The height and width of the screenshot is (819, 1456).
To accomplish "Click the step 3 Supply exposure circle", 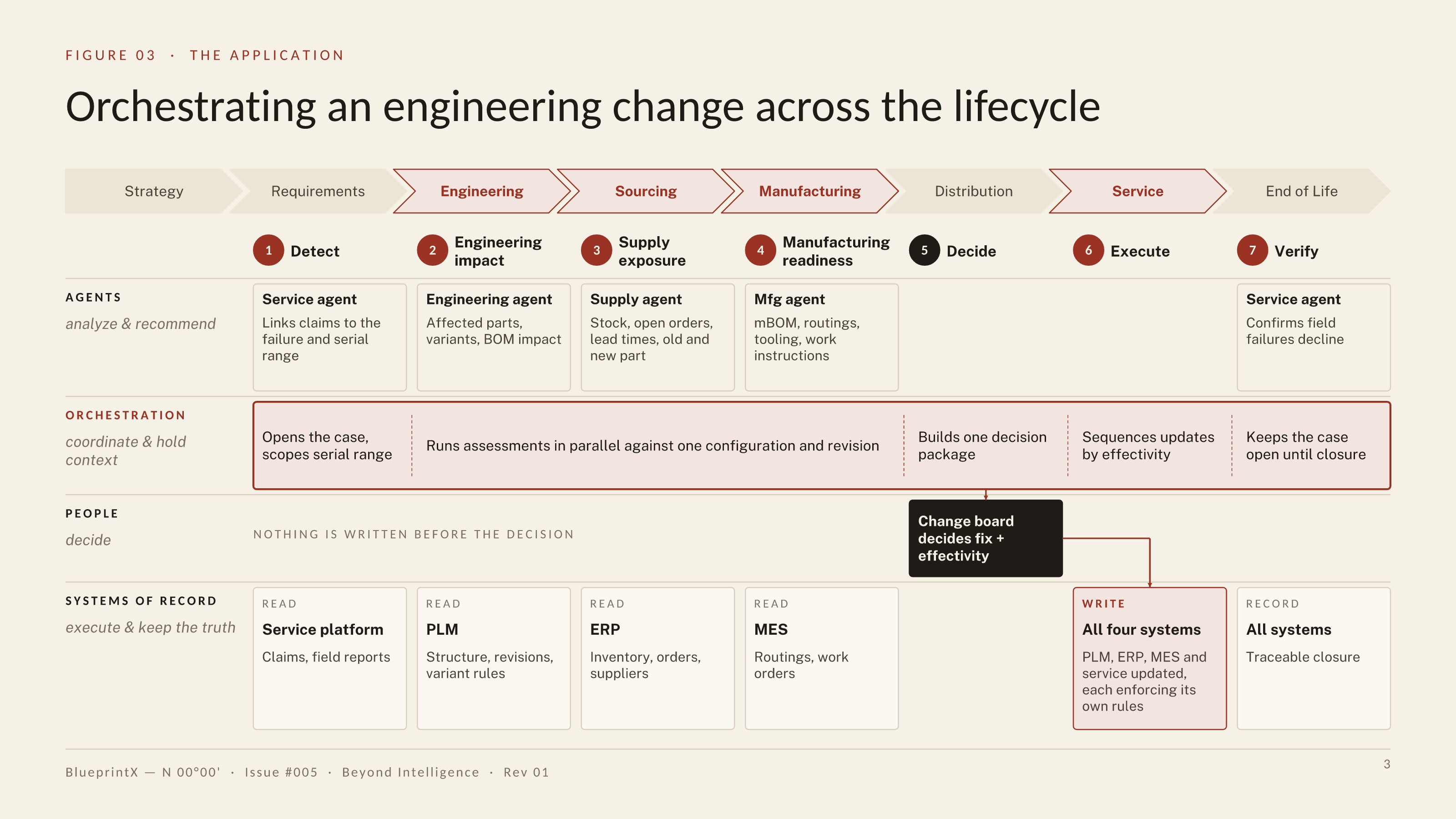I will point(597,250).
